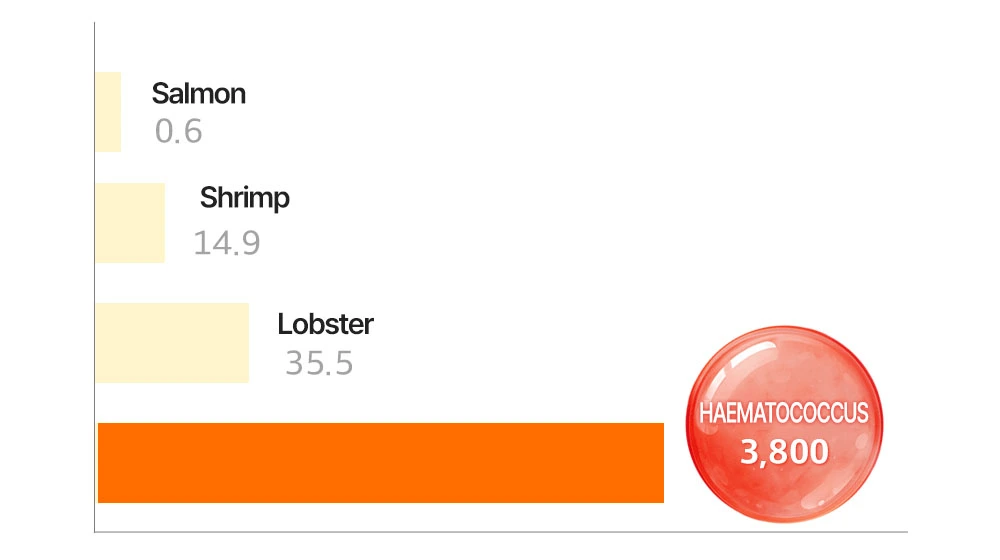Viewport: 1000px width, 560px height.
Task: Click the Lobster label
Action: coord(325,324)
